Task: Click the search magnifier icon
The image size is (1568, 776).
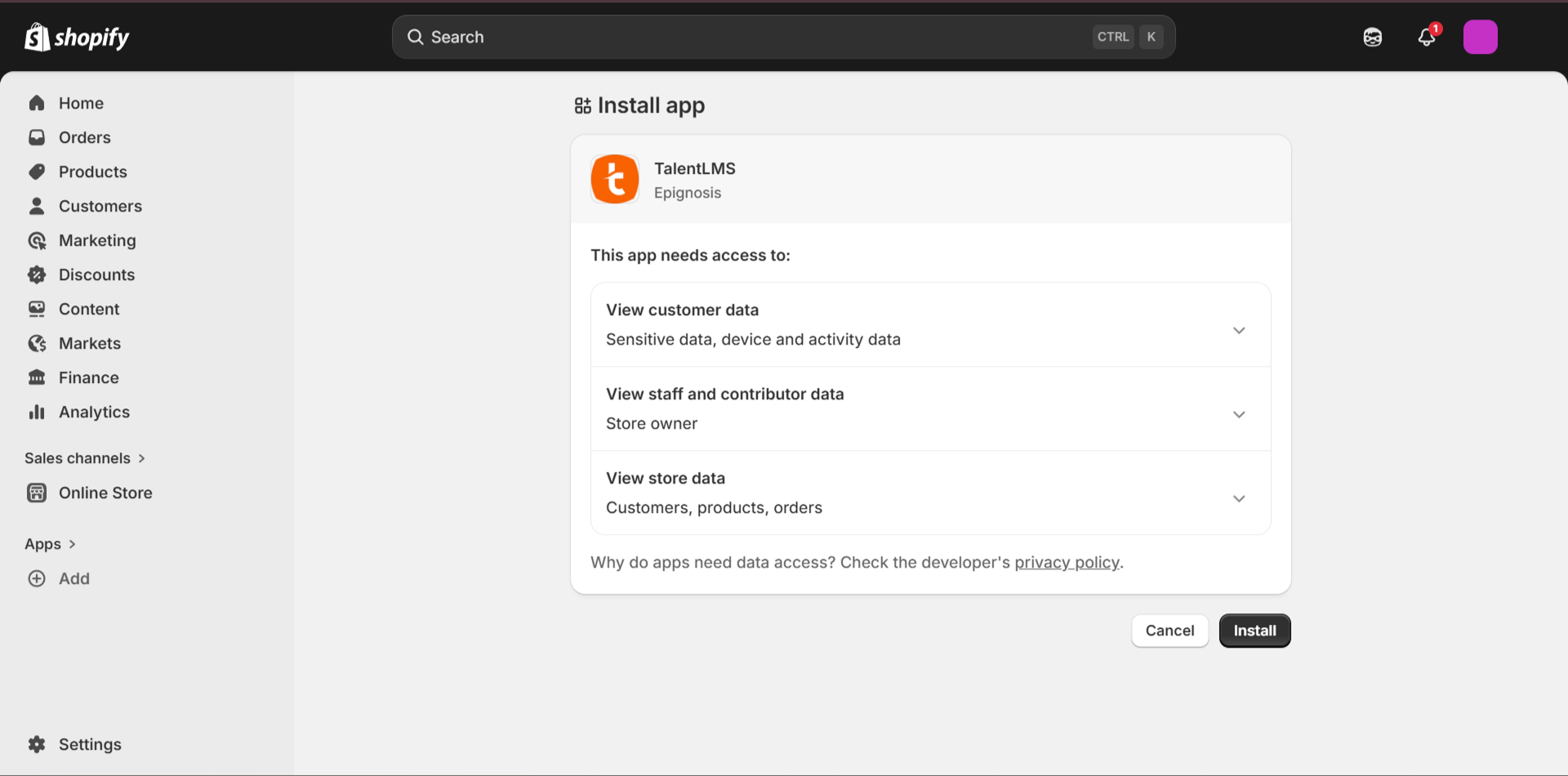Action: click(x=415, y=37)
